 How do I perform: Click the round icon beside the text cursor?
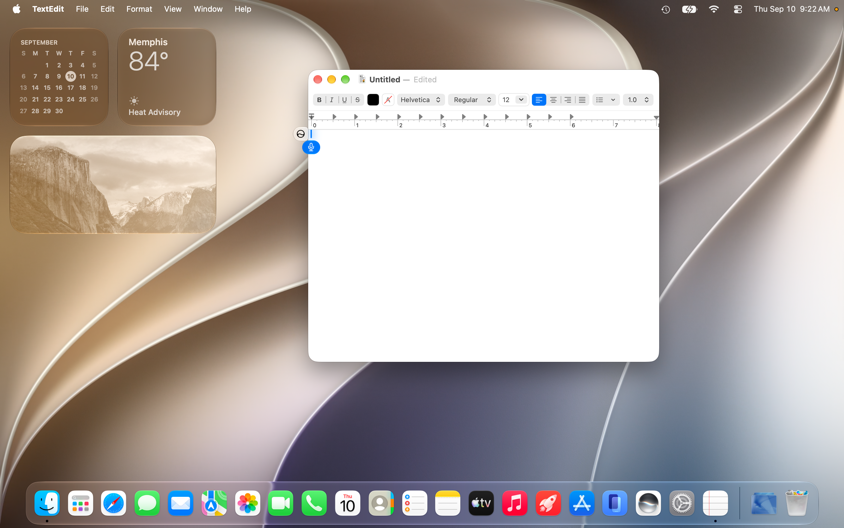coord(301,134)
